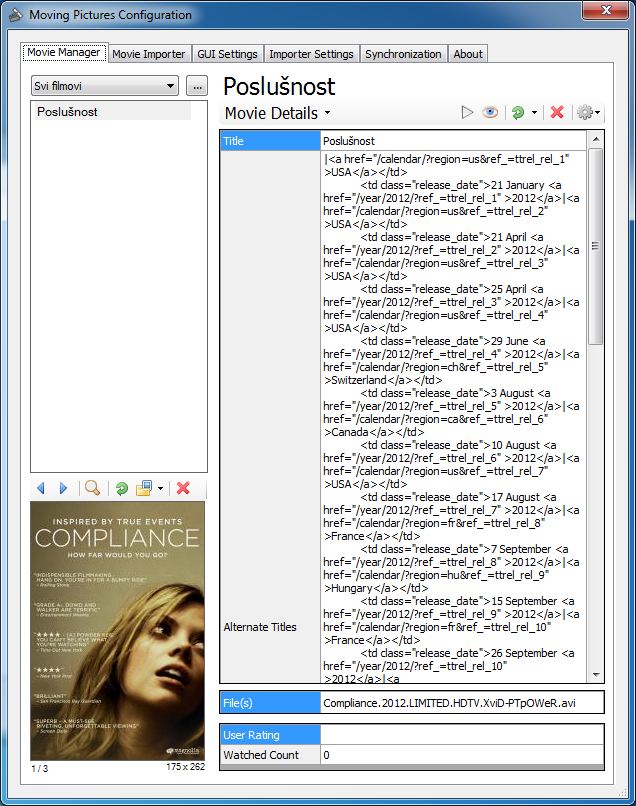Go to the Importer Settings tab
This screenshot has height=806, width=636.
click(x=311, y=54)
